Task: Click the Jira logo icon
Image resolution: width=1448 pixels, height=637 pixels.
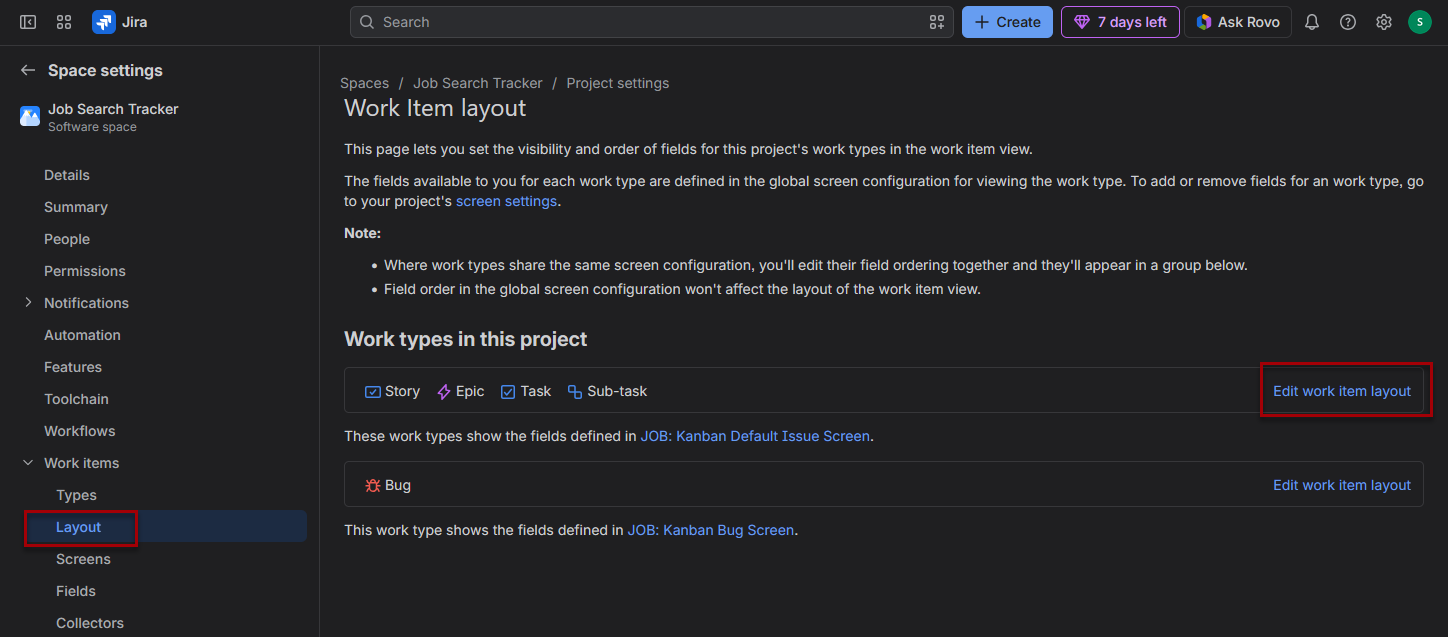Action: [104, 22]
